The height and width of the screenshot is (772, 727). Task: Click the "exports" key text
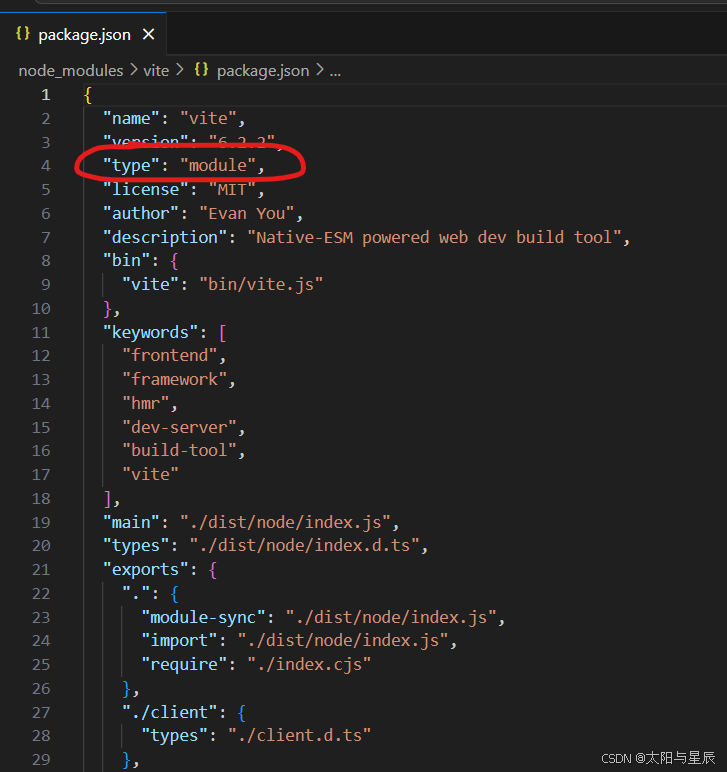click(146, 570)
